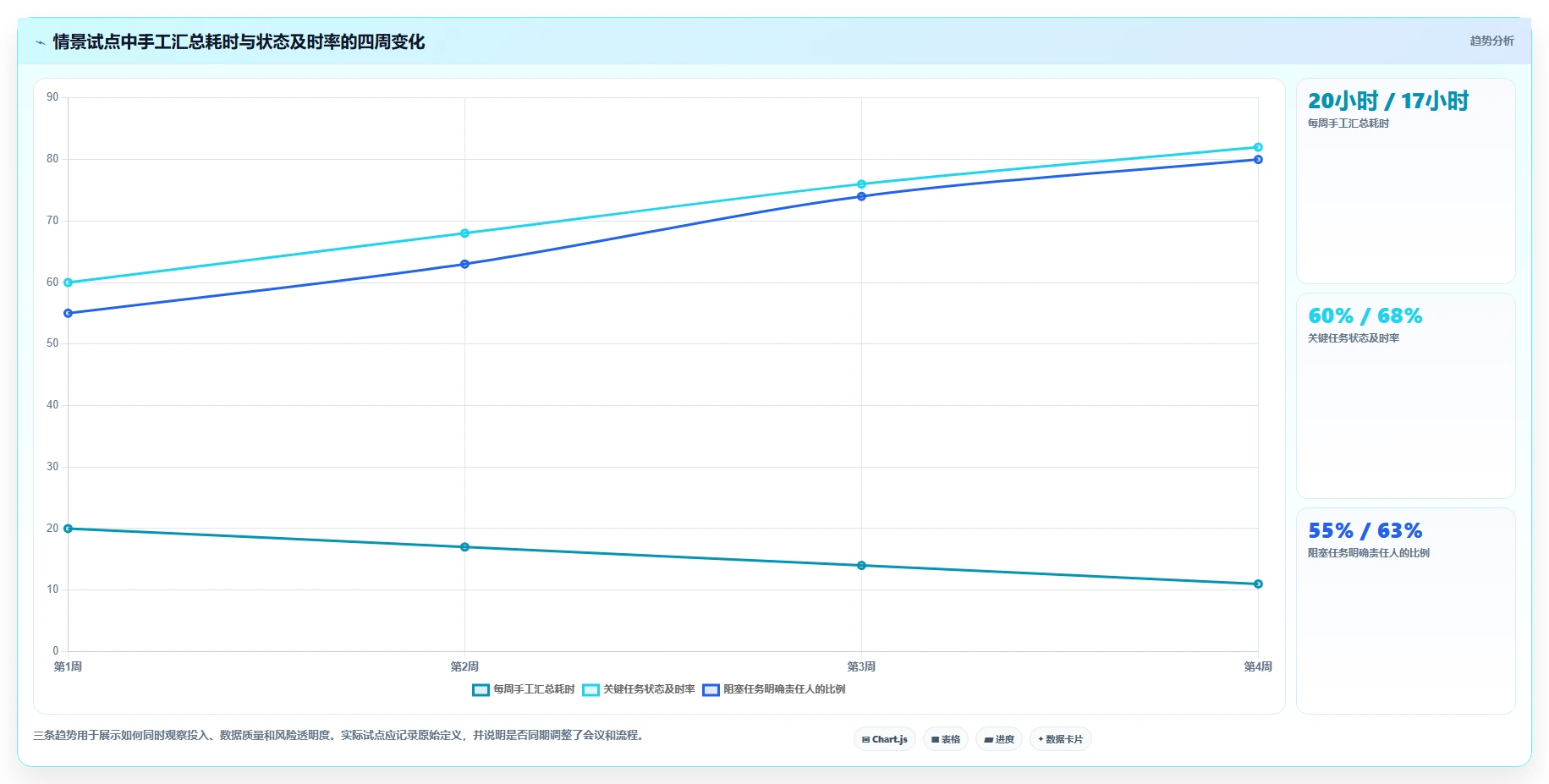Click the 第3周 x-axis label
The width and height of the screenshot is (1549, 784).
(861, 666)
